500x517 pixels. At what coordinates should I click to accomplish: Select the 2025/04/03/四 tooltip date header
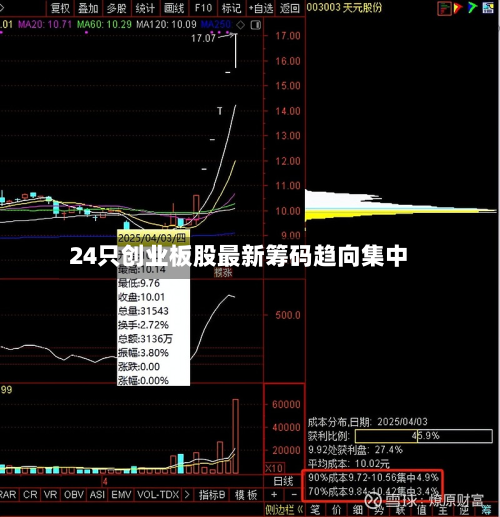[x=153, y=238]
